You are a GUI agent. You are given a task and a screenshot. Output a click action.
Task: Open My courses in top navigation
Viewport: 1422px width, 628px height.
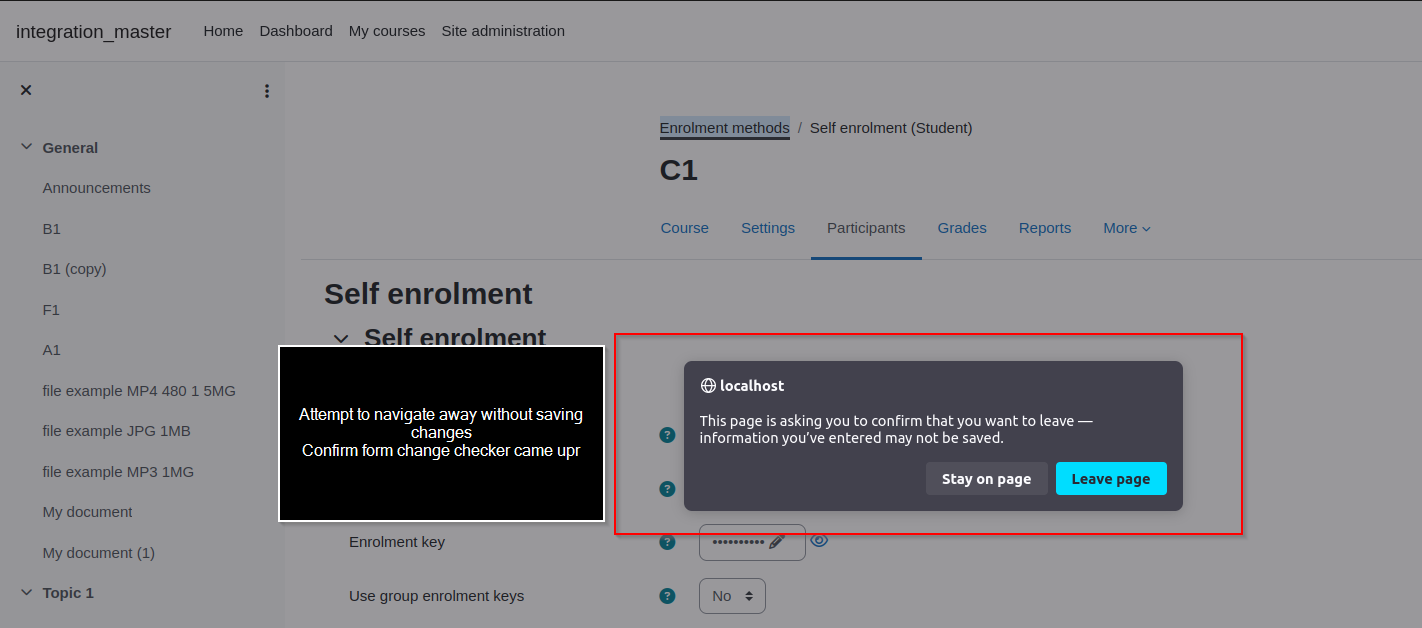tap(387, 31)
